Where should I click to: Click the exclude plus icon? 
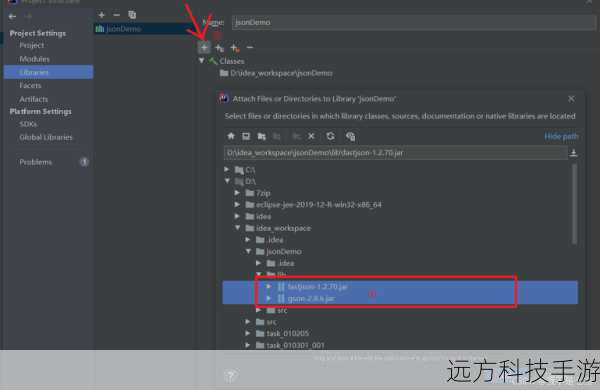pyautogui.click(x=235, y=48)
